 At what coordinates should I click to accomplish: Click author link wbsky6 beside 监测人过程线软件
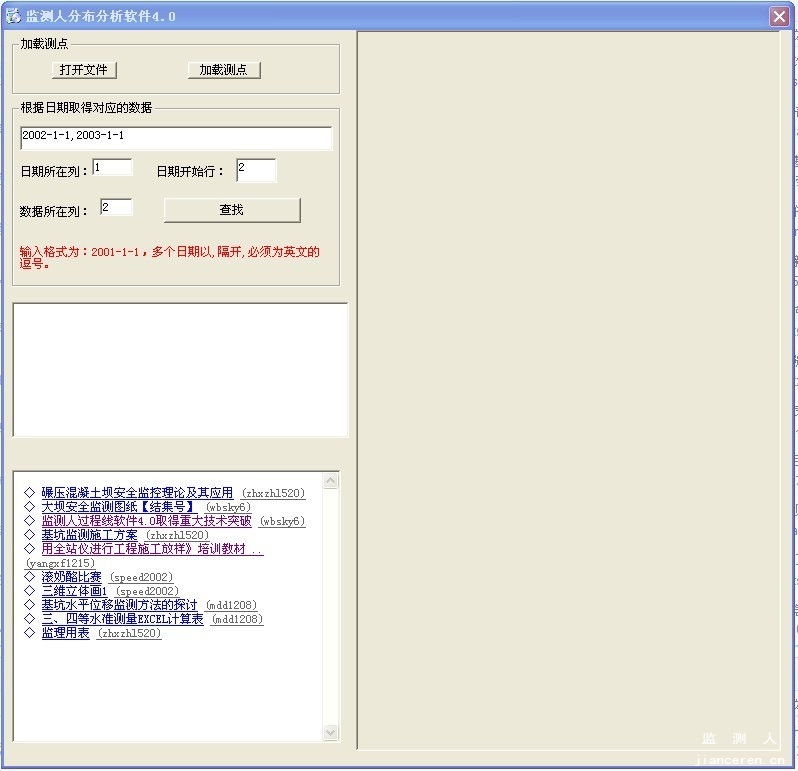[282, 521]
